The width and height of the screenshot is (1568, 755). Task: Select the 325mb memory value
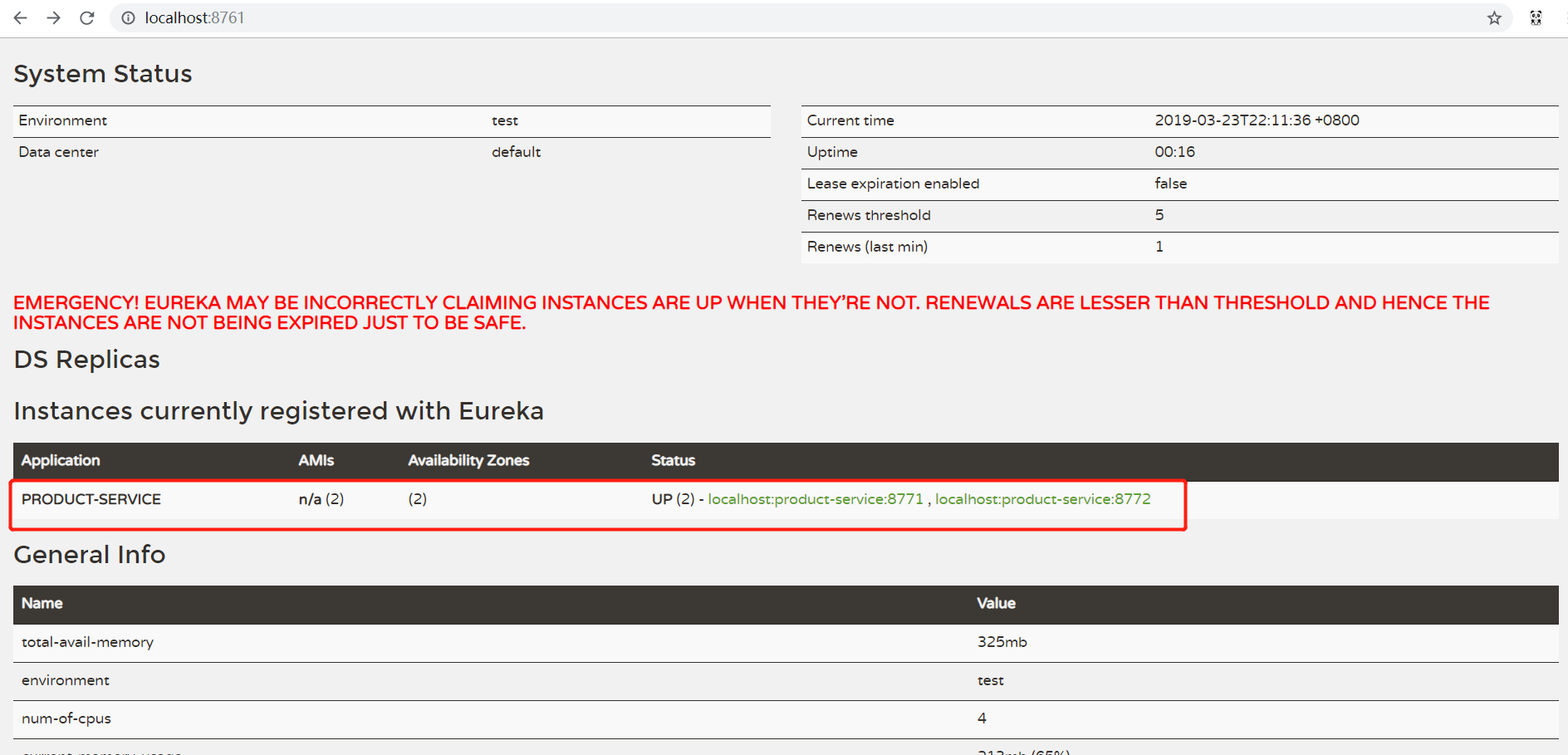[1002, 642]
